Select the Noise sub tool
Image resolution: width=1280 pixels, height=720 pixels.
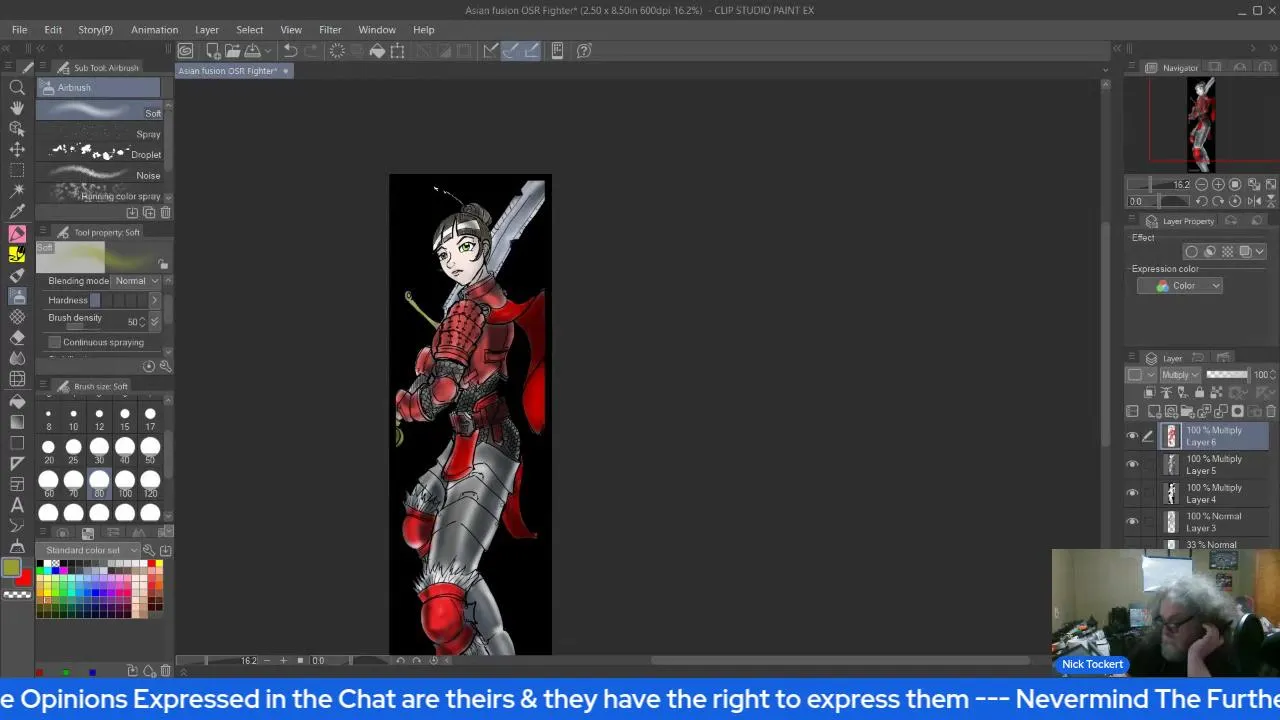pos(99,175)
